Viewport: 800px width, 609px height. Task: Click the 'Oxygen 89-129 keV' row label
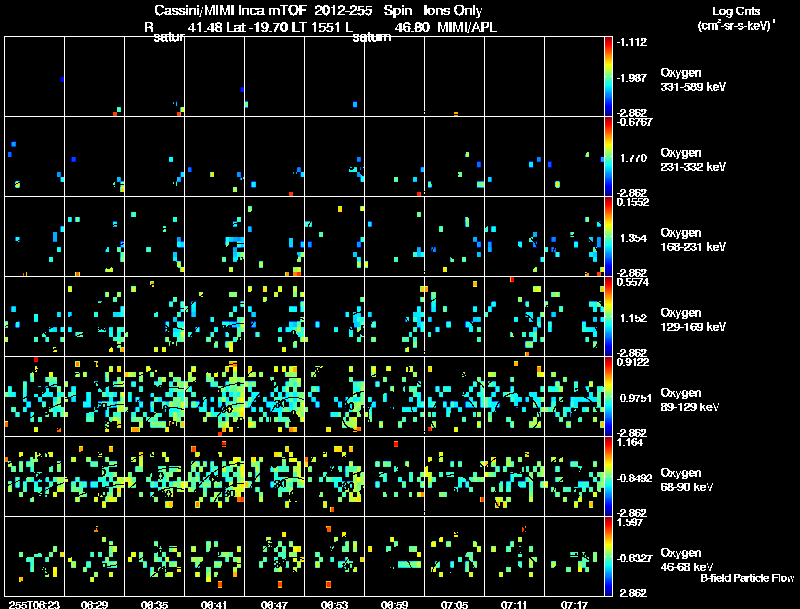(x=689, y=400)
